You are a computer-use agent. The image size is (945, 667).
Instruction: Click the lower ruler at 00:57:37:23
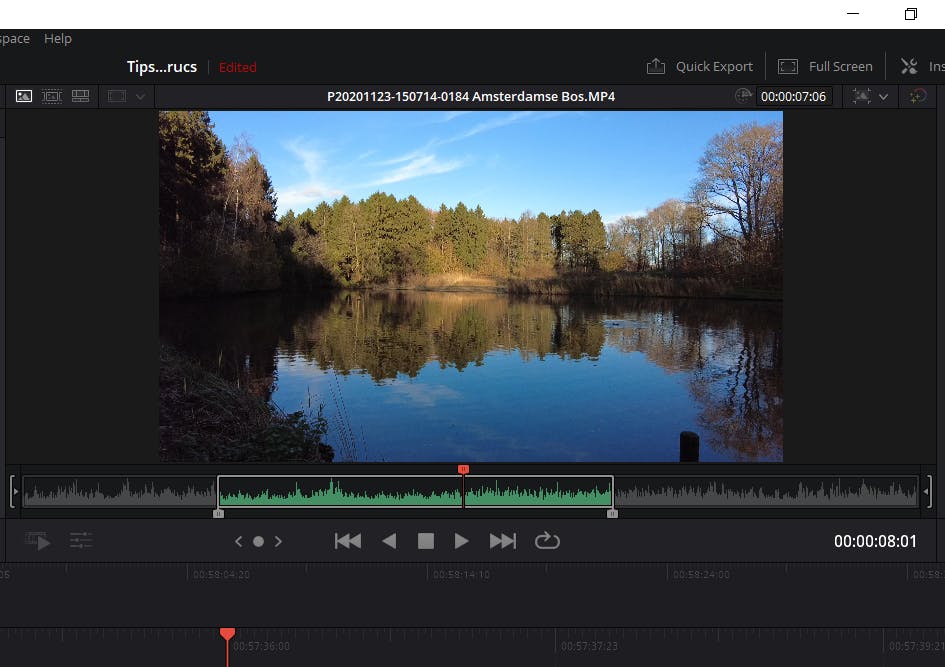click(589, 646)
